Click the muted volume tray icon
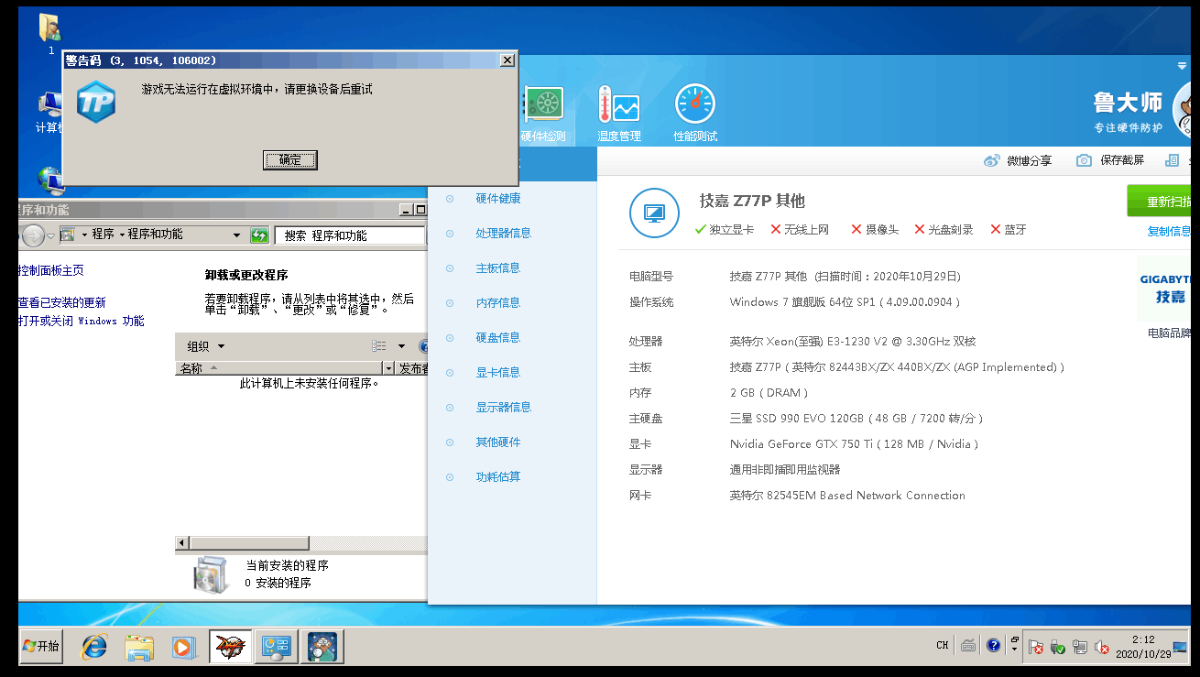This screenshot has height=677, width=1200. tap(1102, 647)
